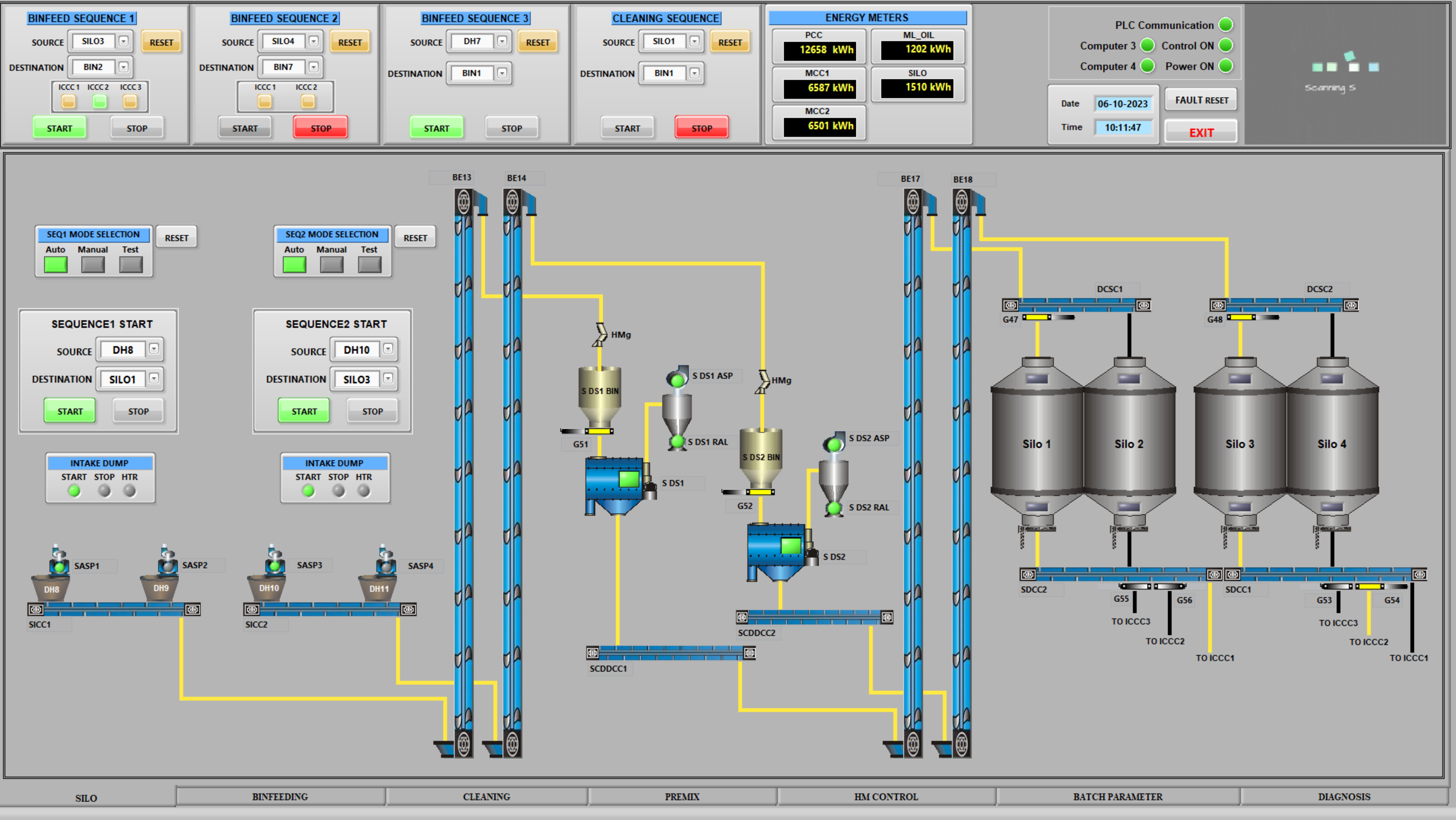The width and height of the screenshot is (1456, 820).
Task: Switch to the BINFEEDING tab
Action: [280, 797]
